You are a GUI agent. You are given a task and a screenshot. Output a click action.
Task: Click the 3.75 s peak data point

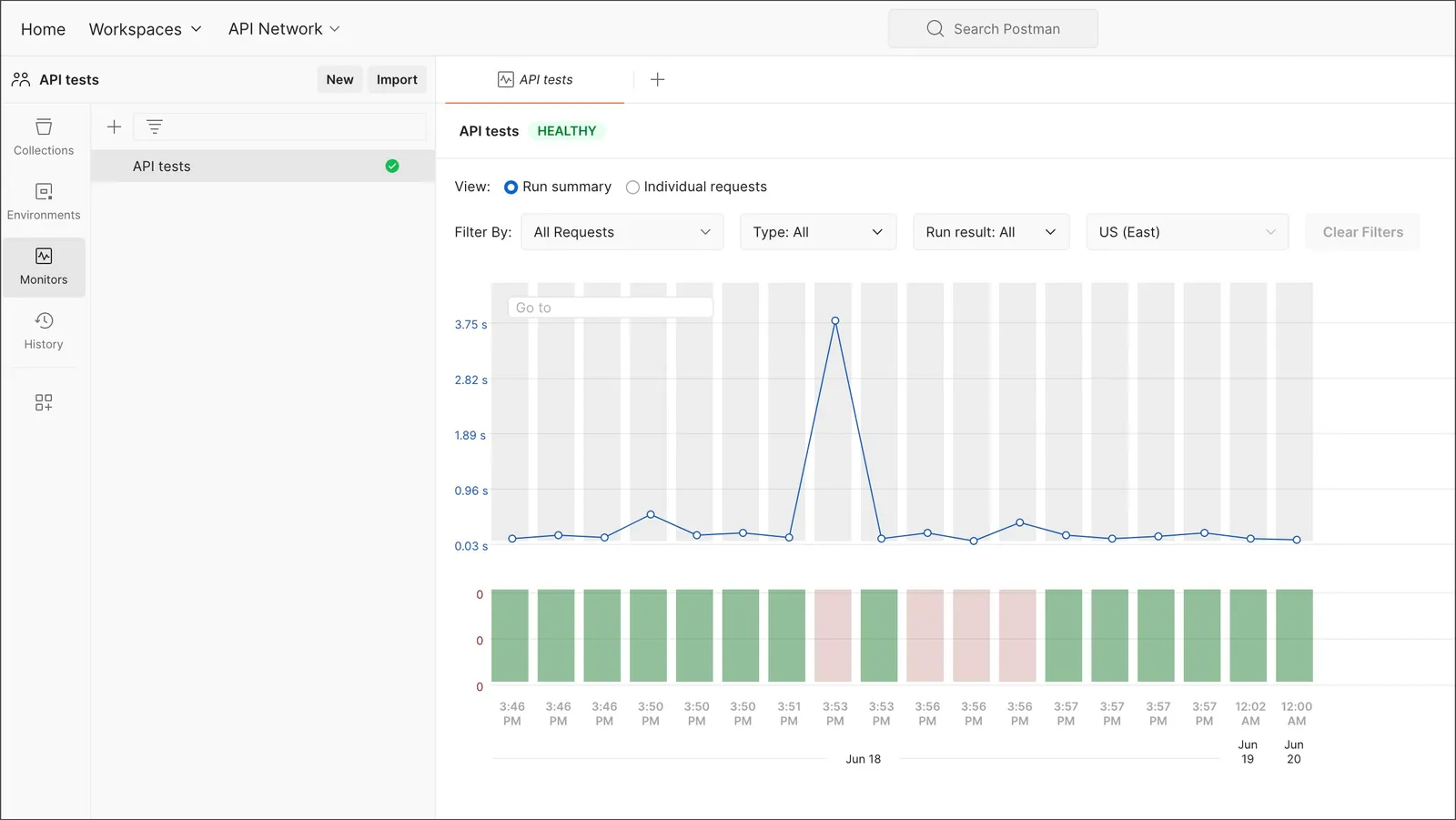point(834,321)
